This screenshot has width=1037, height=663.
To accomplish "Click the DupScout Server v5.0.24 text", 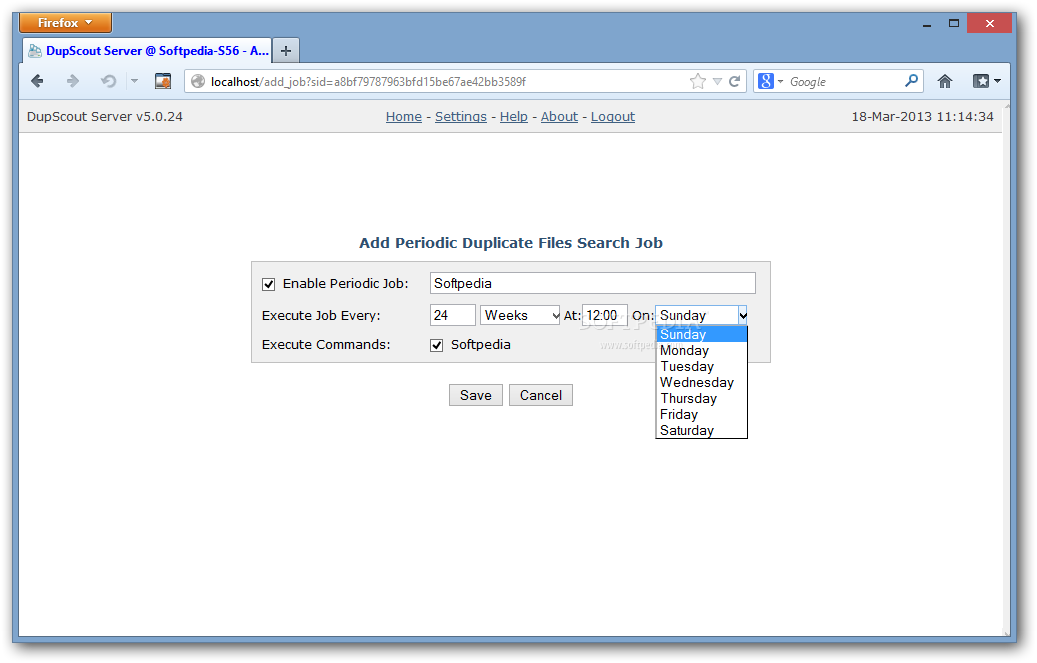I will click(x=104, y=116).
